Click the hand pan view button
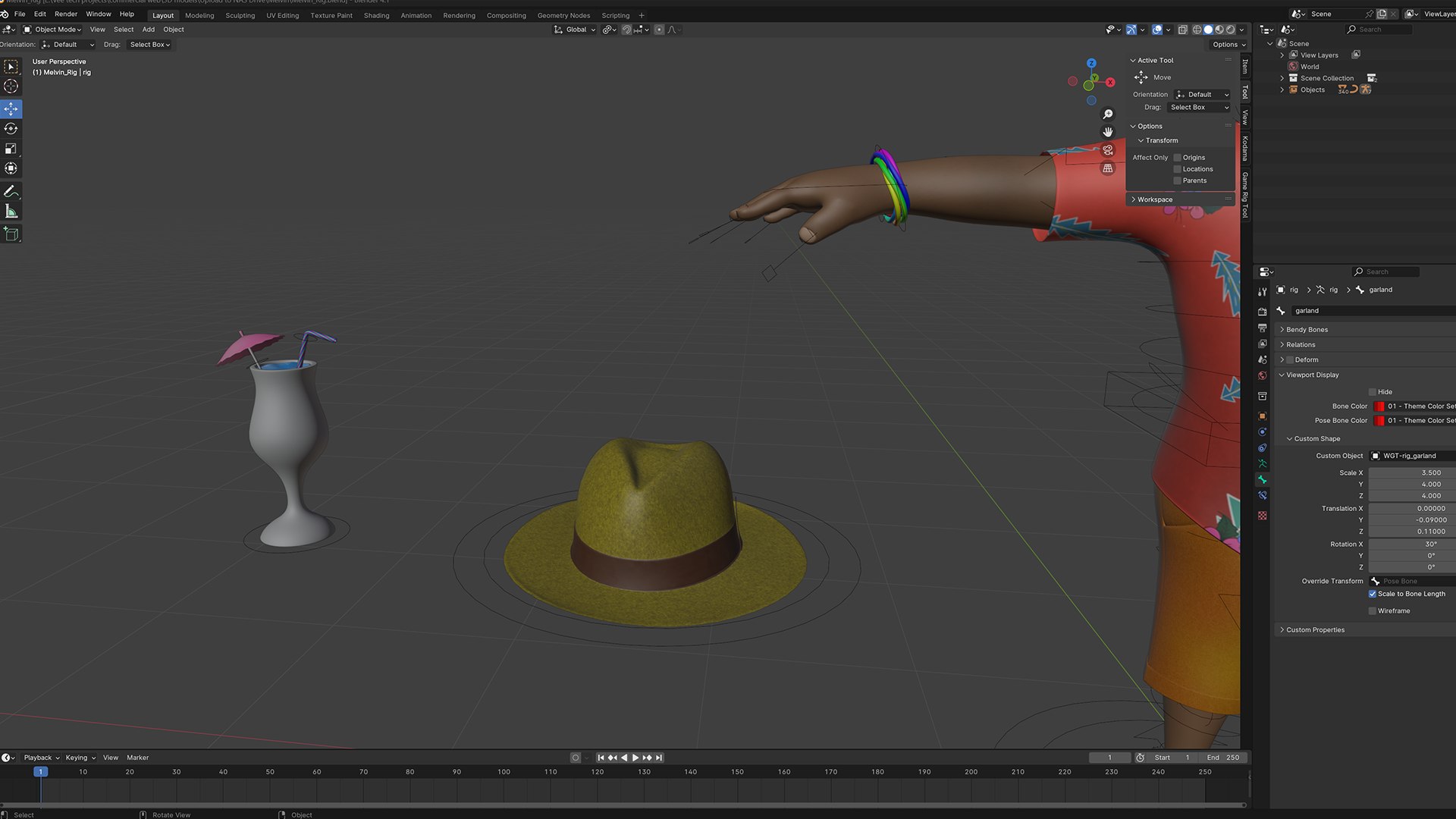Image resolution: width=1456 pixels, height=819 pixels. tap(1108, 132)
